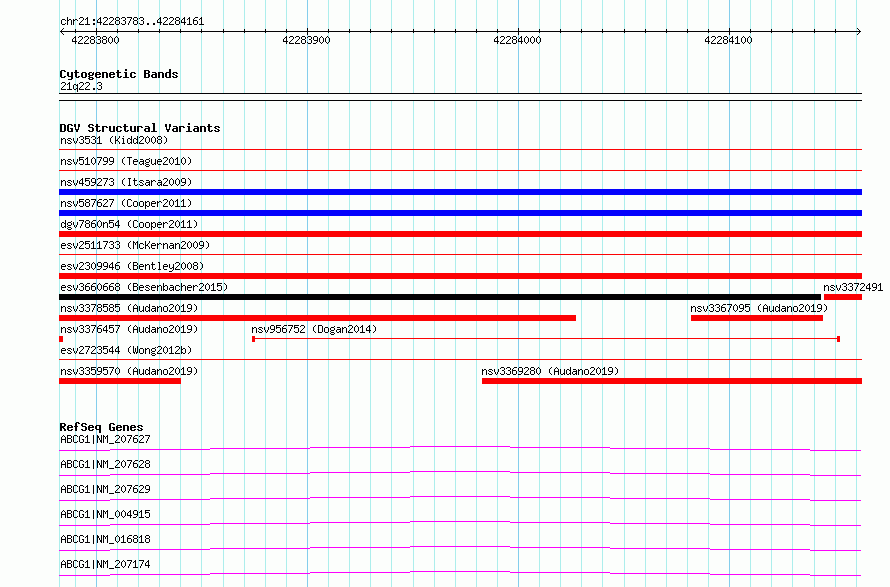Click the red bar under nsv3359570
Screen dimensions: 890x587
(x=120, y=381)
